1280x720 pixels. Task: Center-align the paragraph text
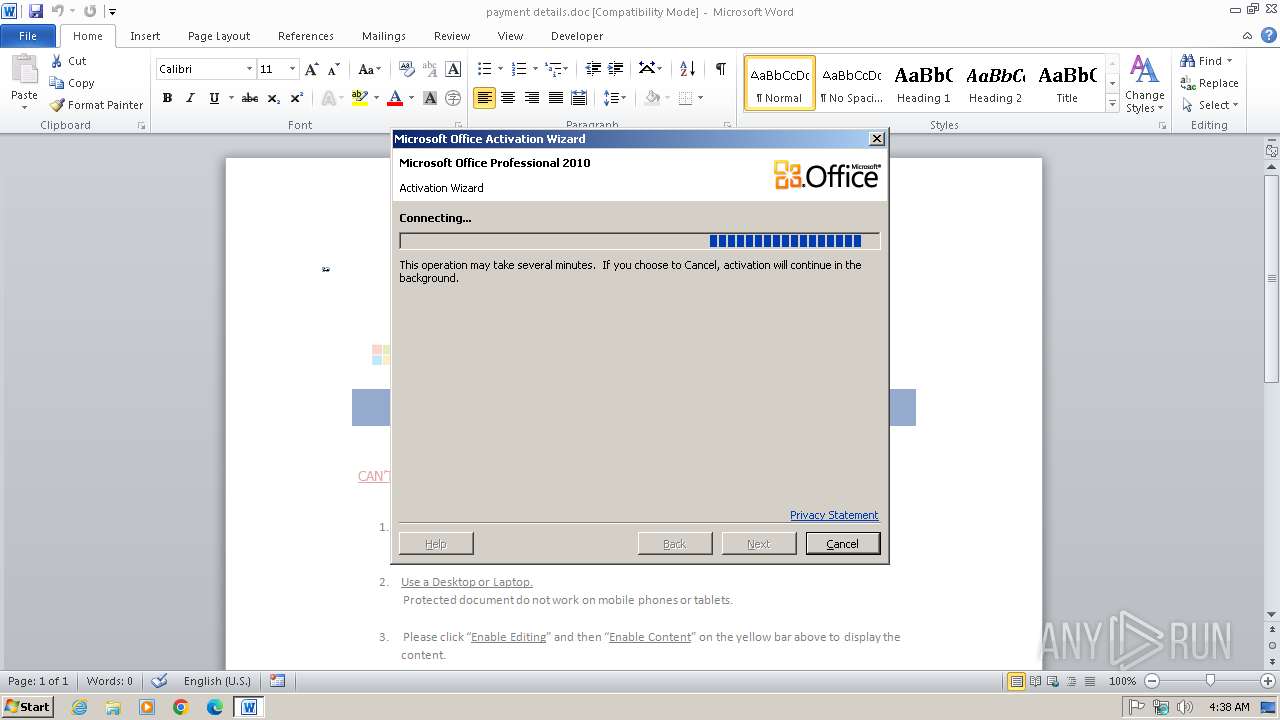pyautogui.click(x=508, y=98)
